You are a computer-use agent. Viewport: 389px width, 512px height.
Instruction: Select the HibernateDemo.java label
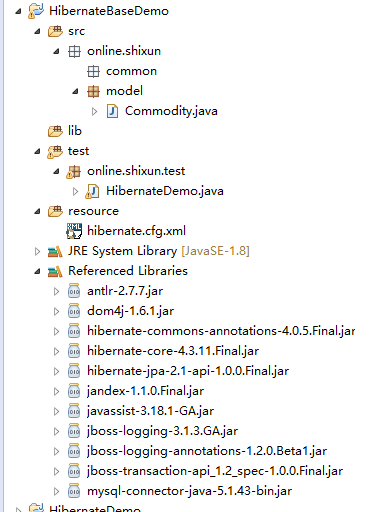[165, 191]
